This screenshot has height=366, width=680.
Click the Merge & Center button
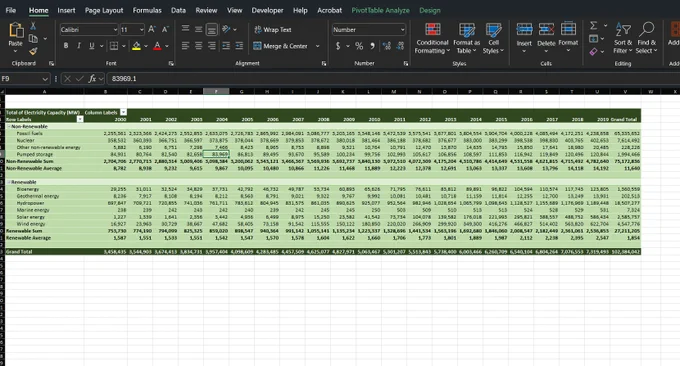(x=280, y=46)
